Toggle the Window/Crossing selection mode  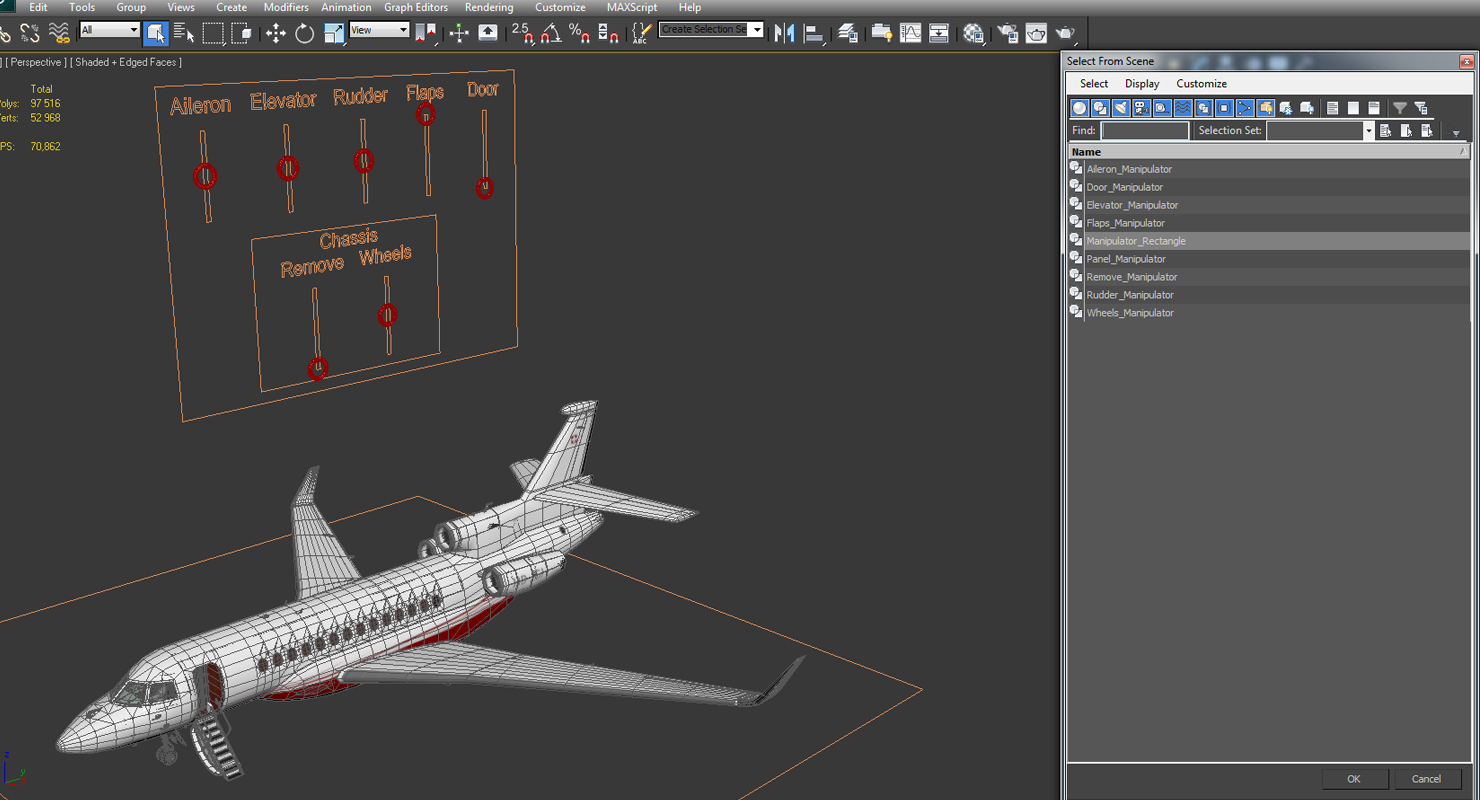[241, 33]
